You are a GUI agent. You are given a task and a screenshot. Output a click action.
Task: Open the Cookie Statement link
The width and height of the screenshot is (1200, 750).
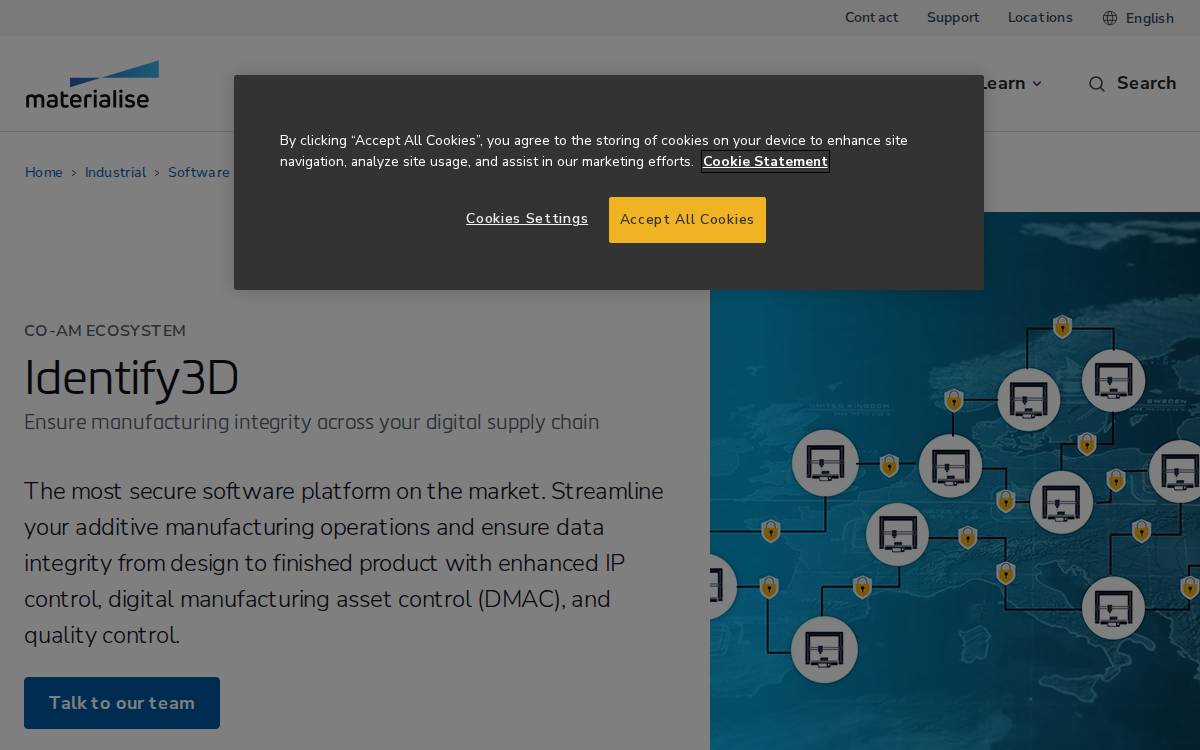pyautogui.click(x=765, y=162)
